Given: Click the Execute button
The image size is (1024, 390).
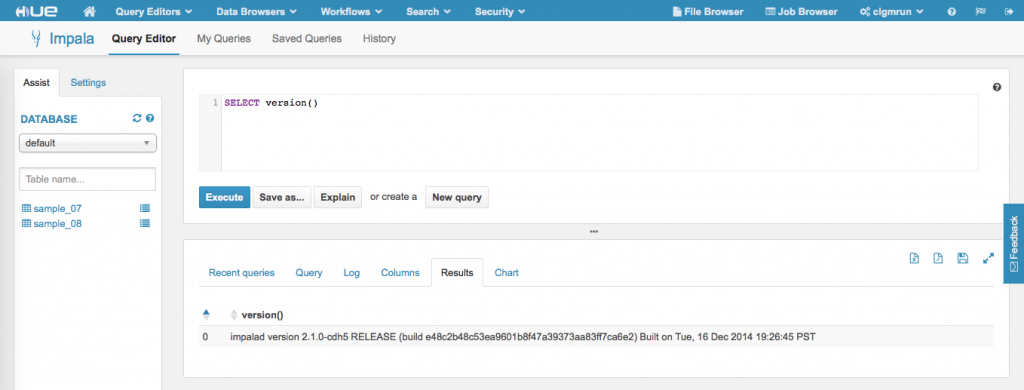Looking at the screenshot, I should 225,197.
